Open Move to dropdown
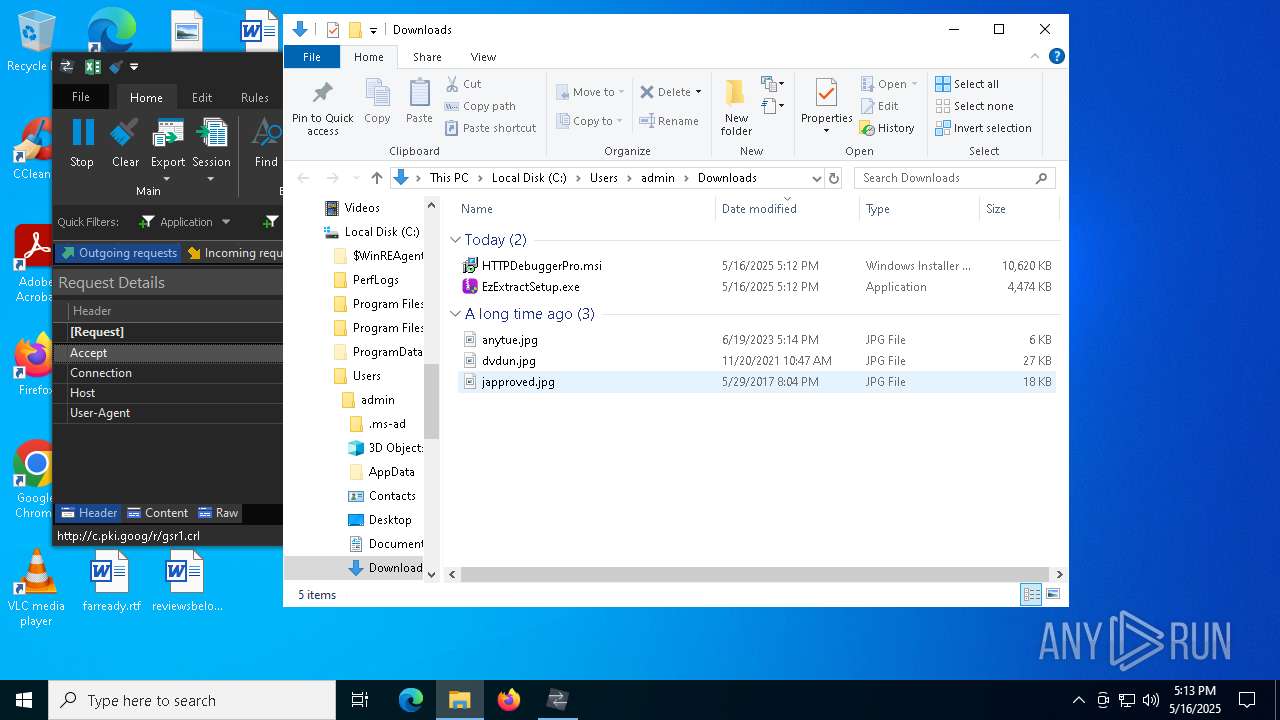Screen dimensions: 1280x720 (590, 92)
